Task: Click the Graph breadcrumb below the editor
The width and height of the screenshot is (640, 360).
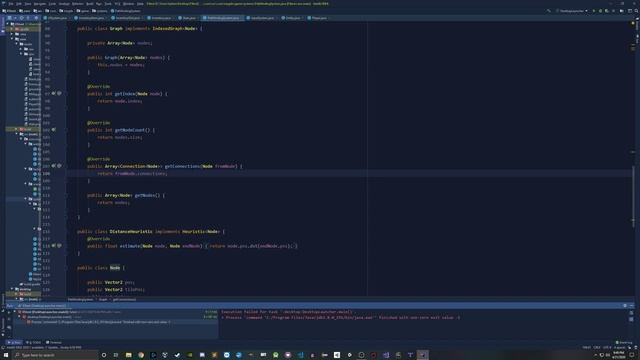Action: click(103, 299)
